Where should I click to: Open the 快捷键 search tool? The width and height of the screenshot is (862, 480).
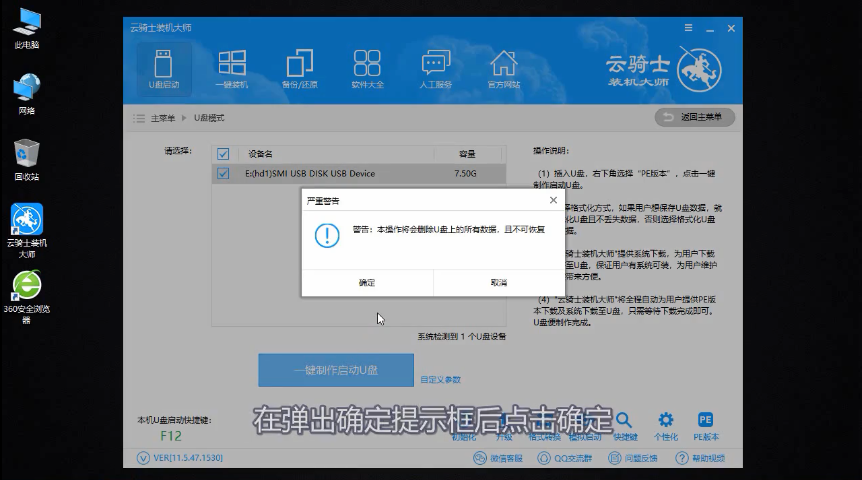pos(625,426)
